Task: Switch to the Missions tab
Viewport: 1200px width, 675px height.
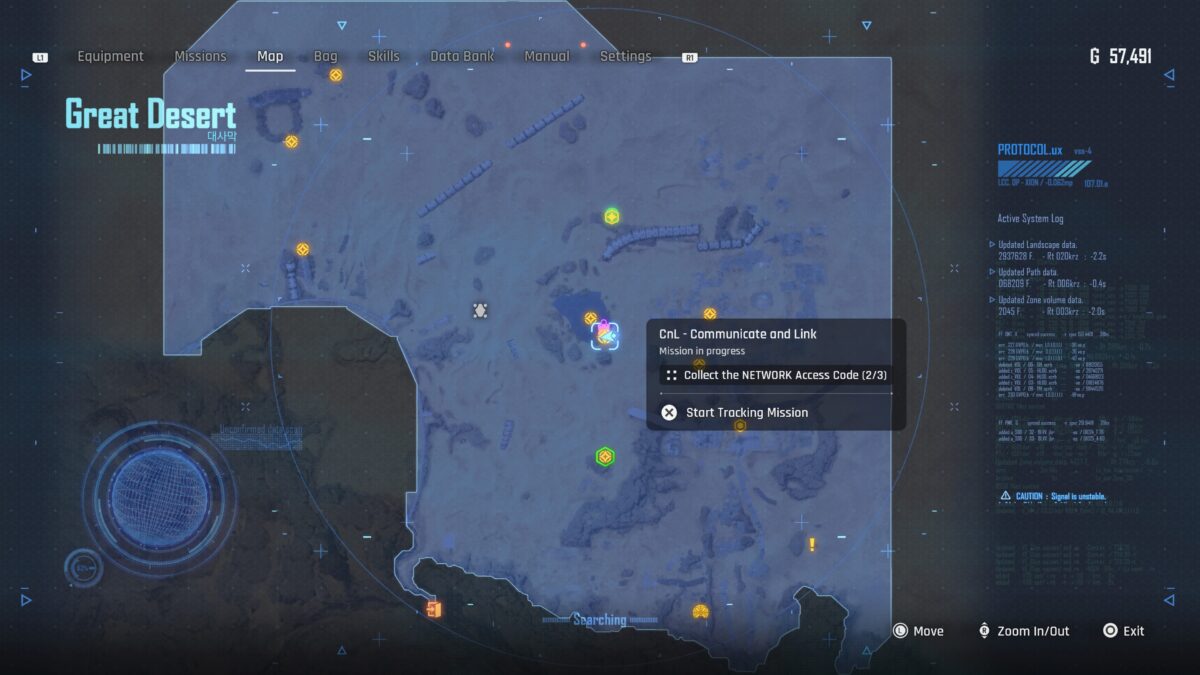Action: pos(200,57)
